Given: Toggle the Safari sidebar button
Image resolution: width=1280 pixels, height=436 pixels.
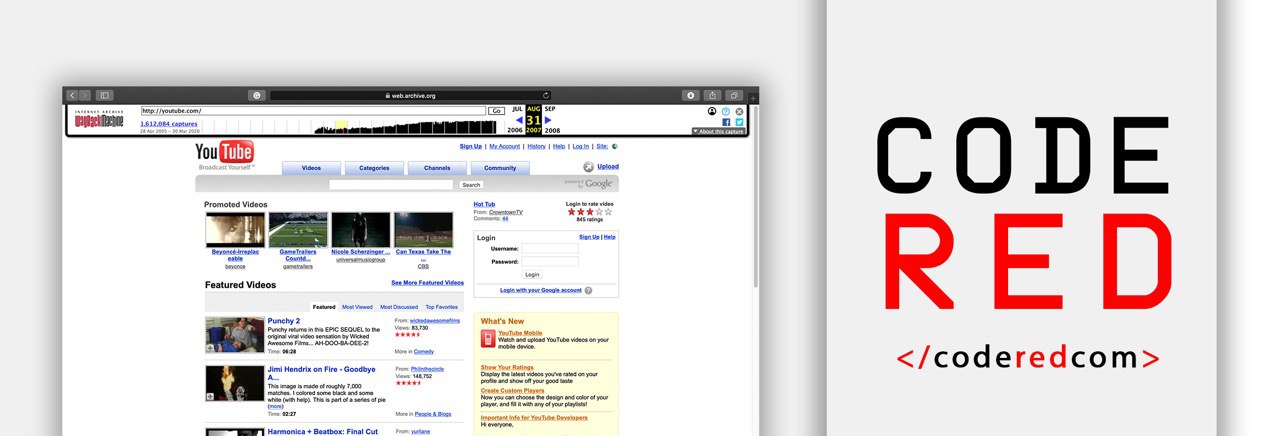Looking at the screenshot, I should point(104,95).
